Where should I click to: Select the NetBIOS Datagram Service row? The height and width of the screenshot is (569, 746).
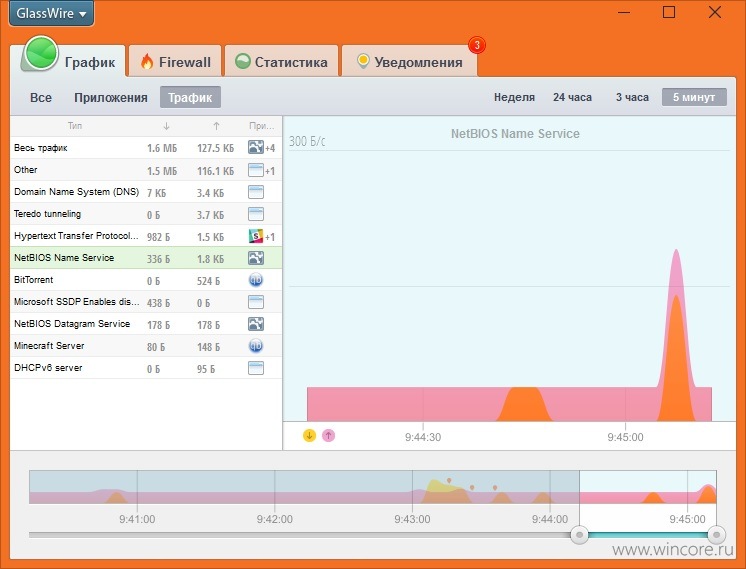[x=146, y=324]
